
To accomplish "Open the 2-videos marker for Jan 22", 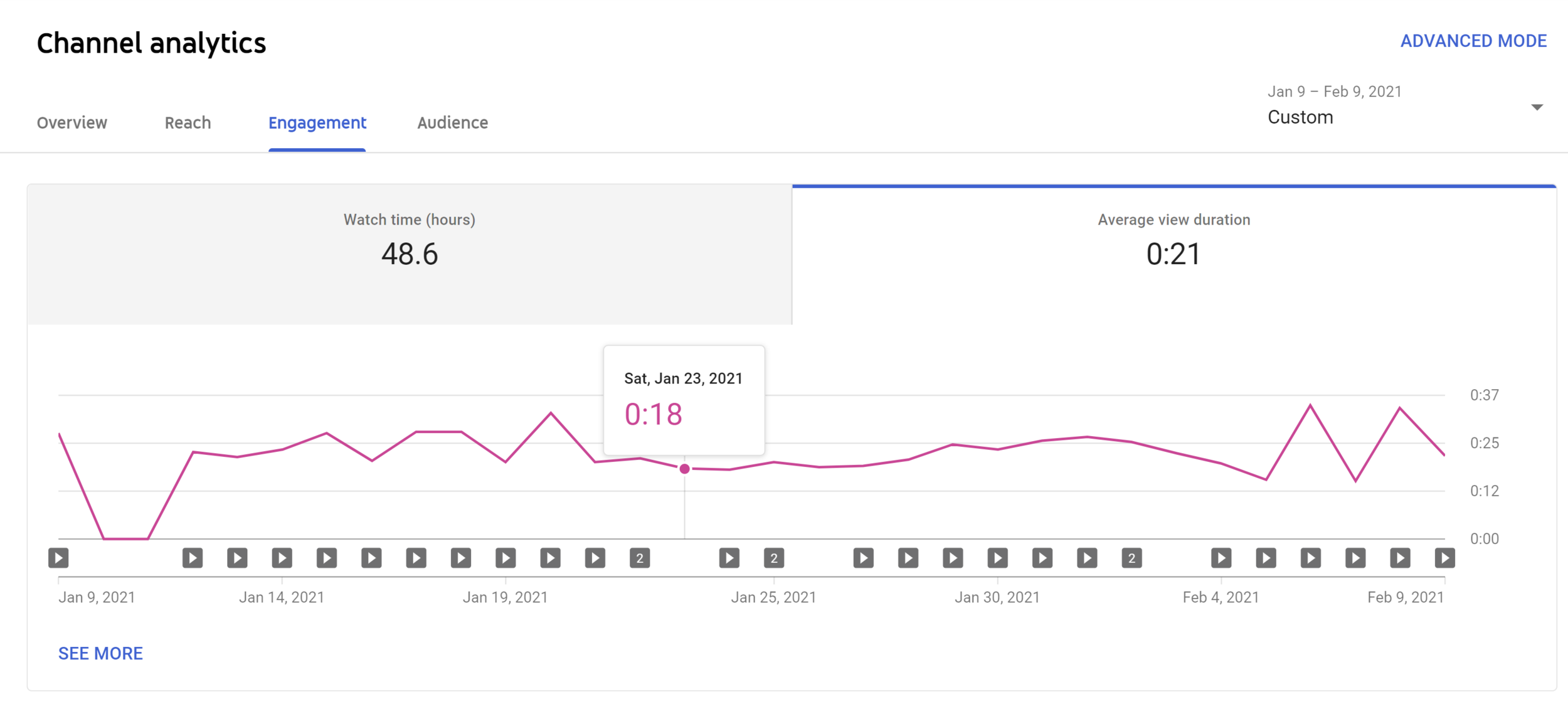I will [x=640, y=558].
